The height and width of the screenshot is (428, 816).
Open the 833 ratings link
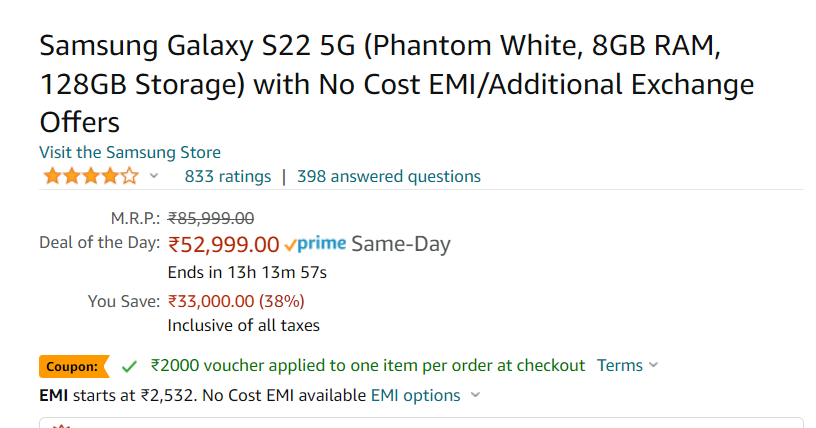(228, 177)
